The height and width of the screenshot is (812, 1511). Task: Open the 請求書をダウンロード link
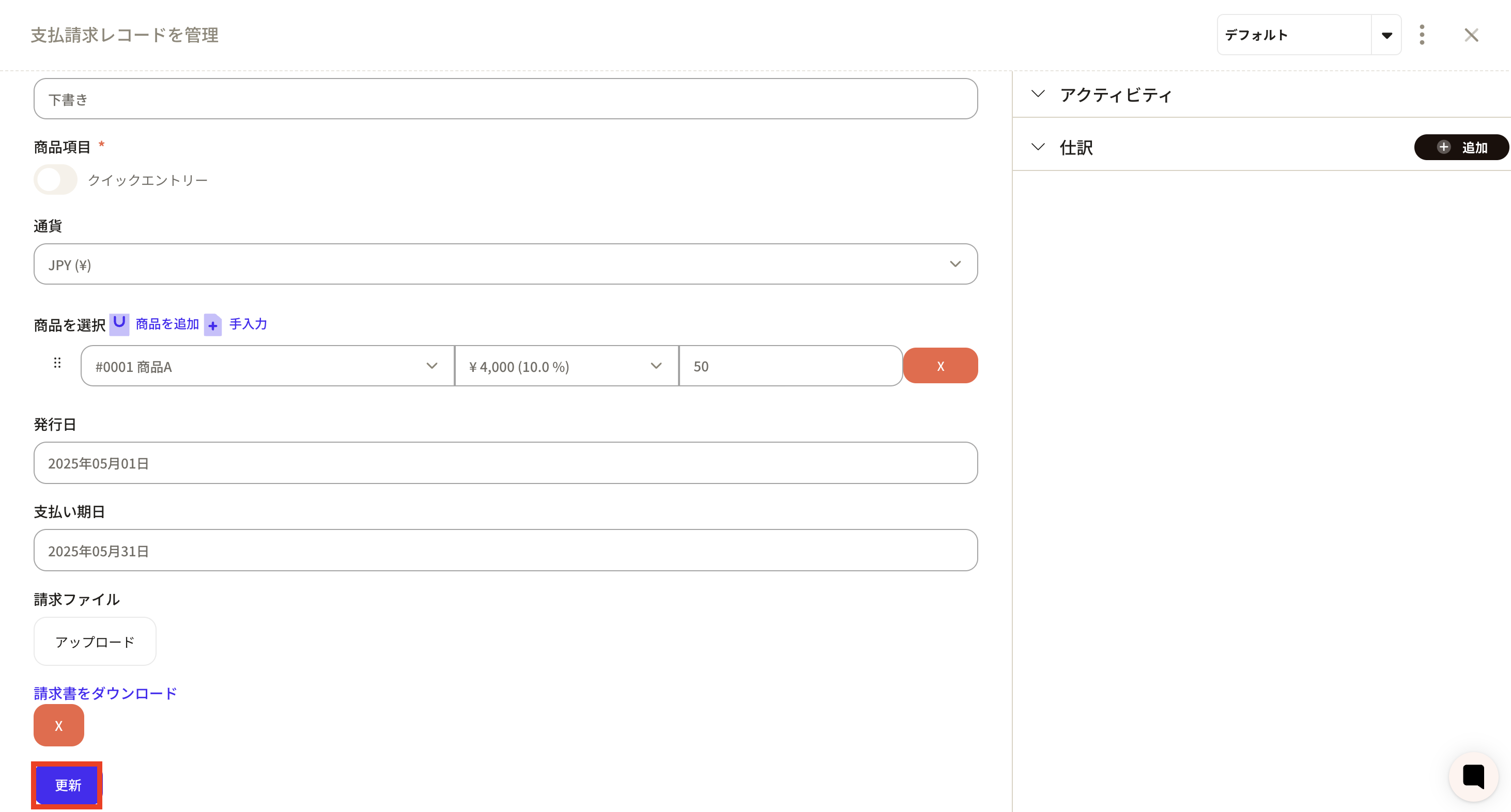point(105,693)
